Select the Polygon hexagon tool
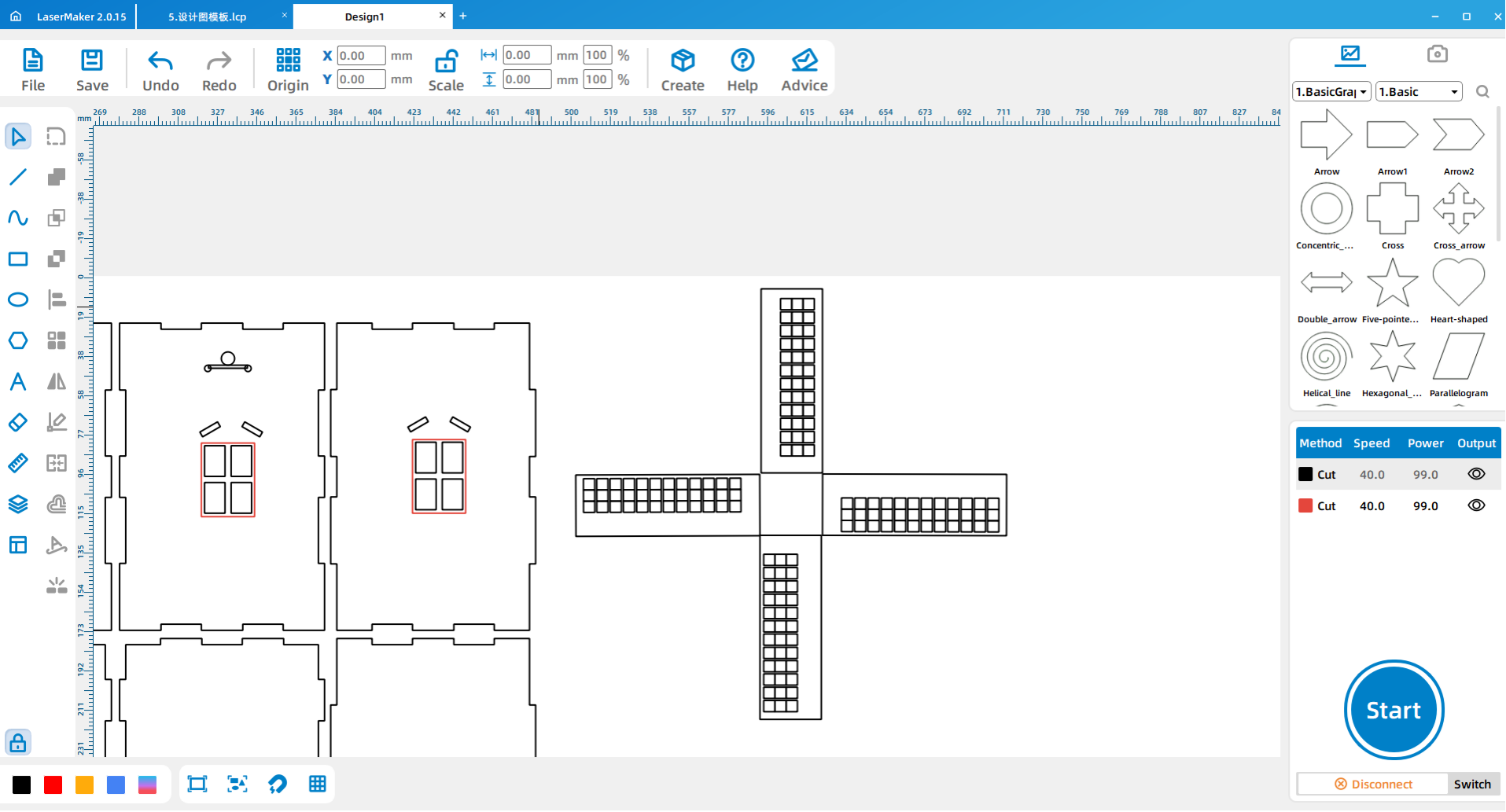Screen dimensions: 1506x812 [18, 340]
